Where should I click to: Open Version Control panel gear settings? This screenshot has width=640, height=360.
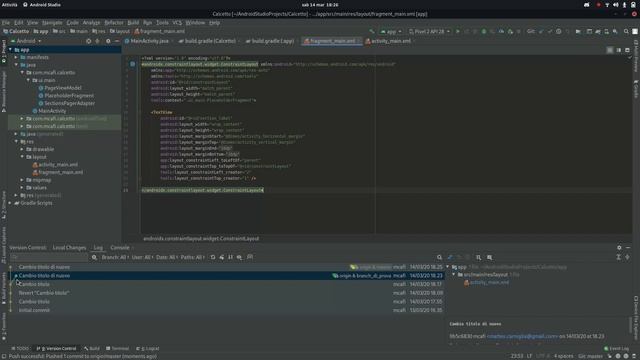click(619, 247)
